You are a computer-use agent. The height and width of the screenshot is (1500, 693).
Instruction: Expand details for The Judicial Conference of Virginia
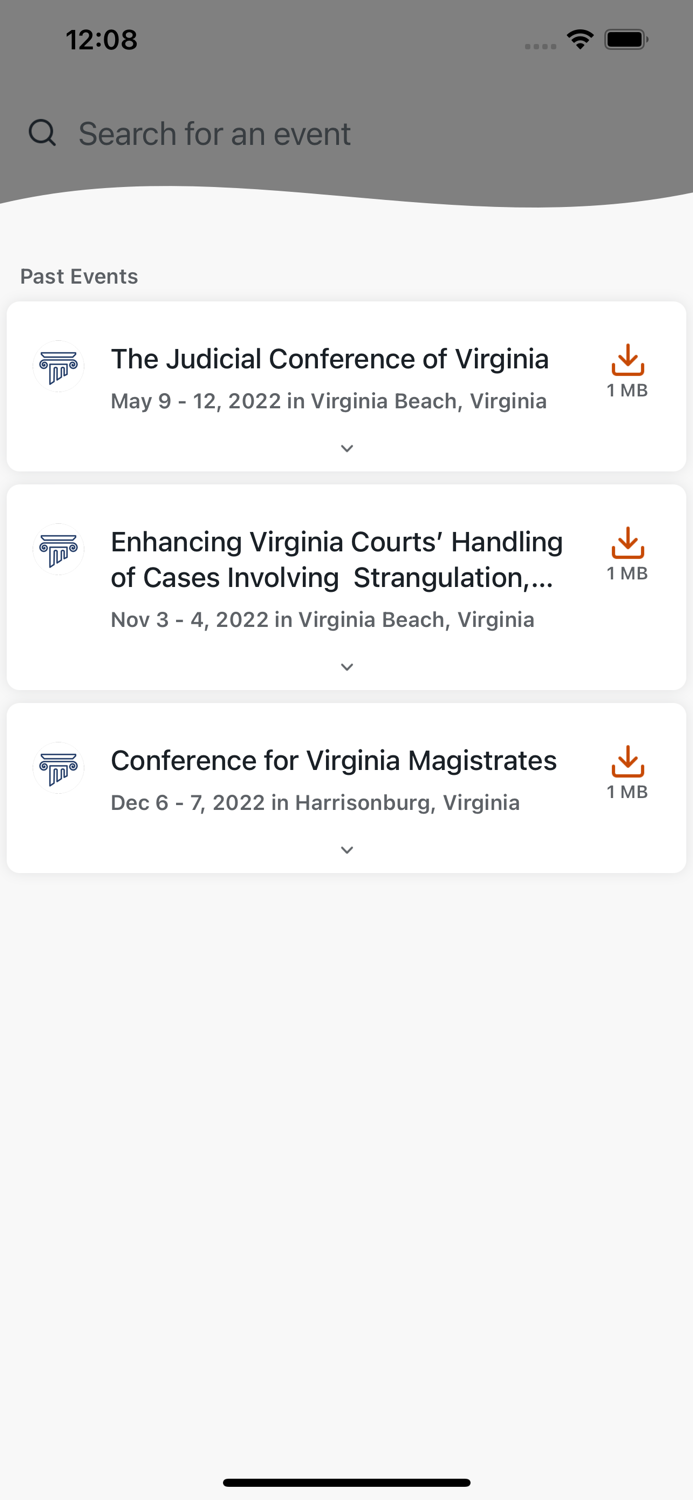[346, 448]
